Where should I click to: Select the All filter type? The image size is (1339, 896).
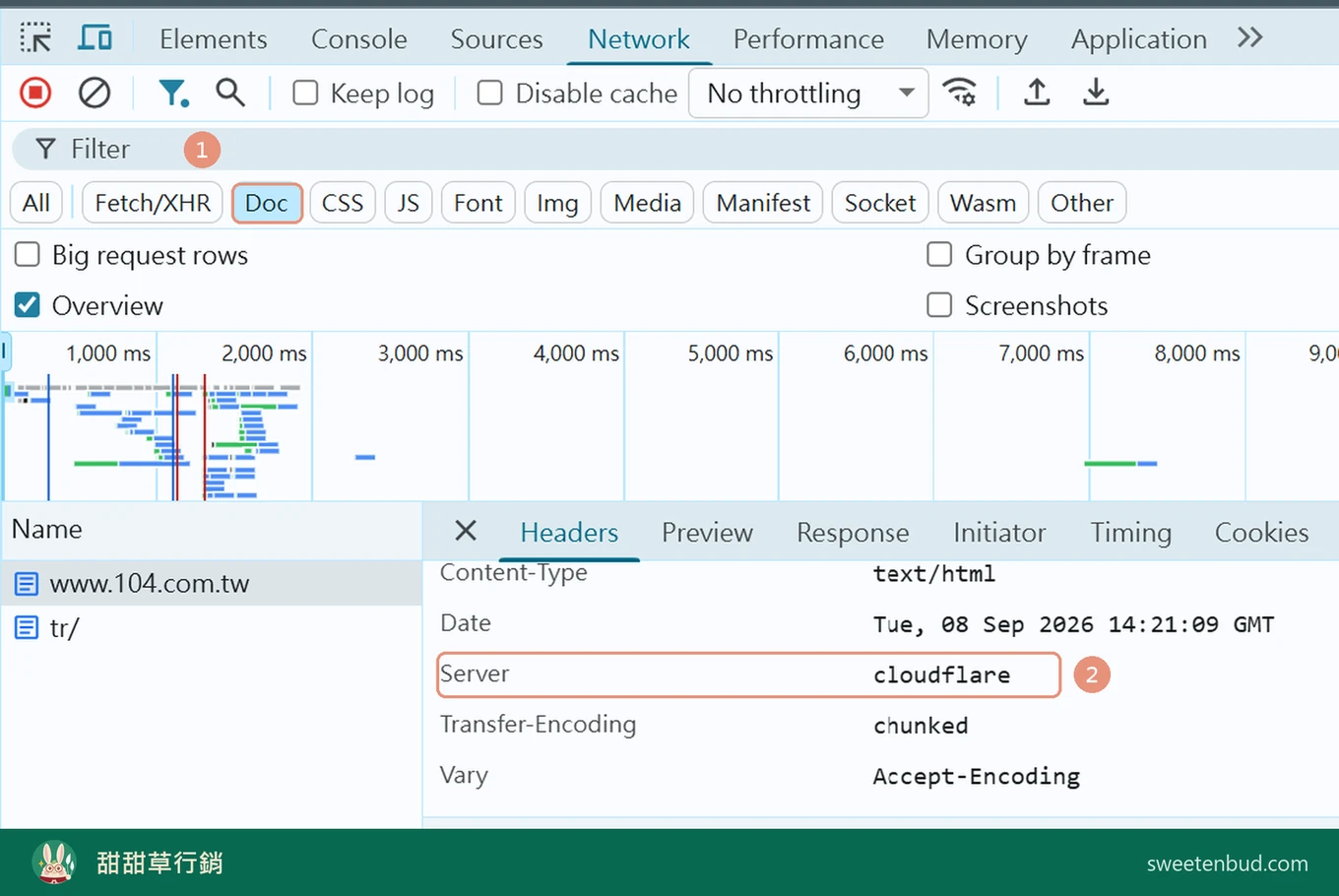pos(36,203)
